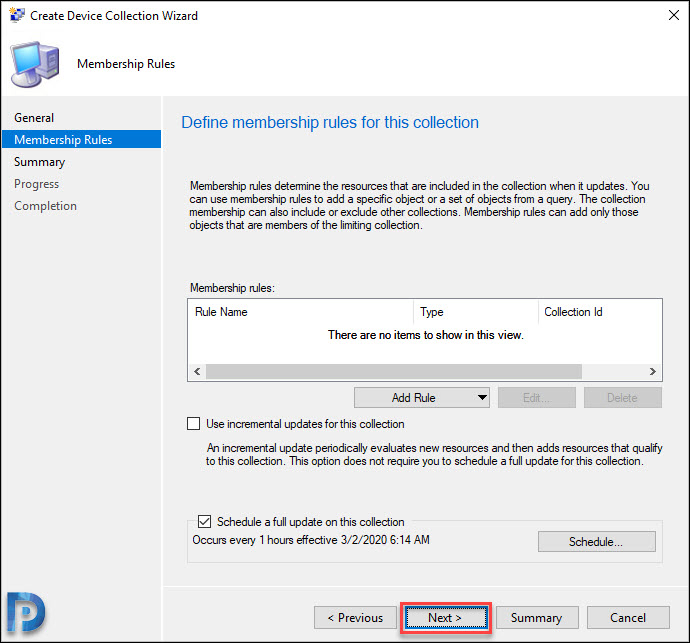
Task: Click the disabled Edit... button
Action: coord(536,397)
